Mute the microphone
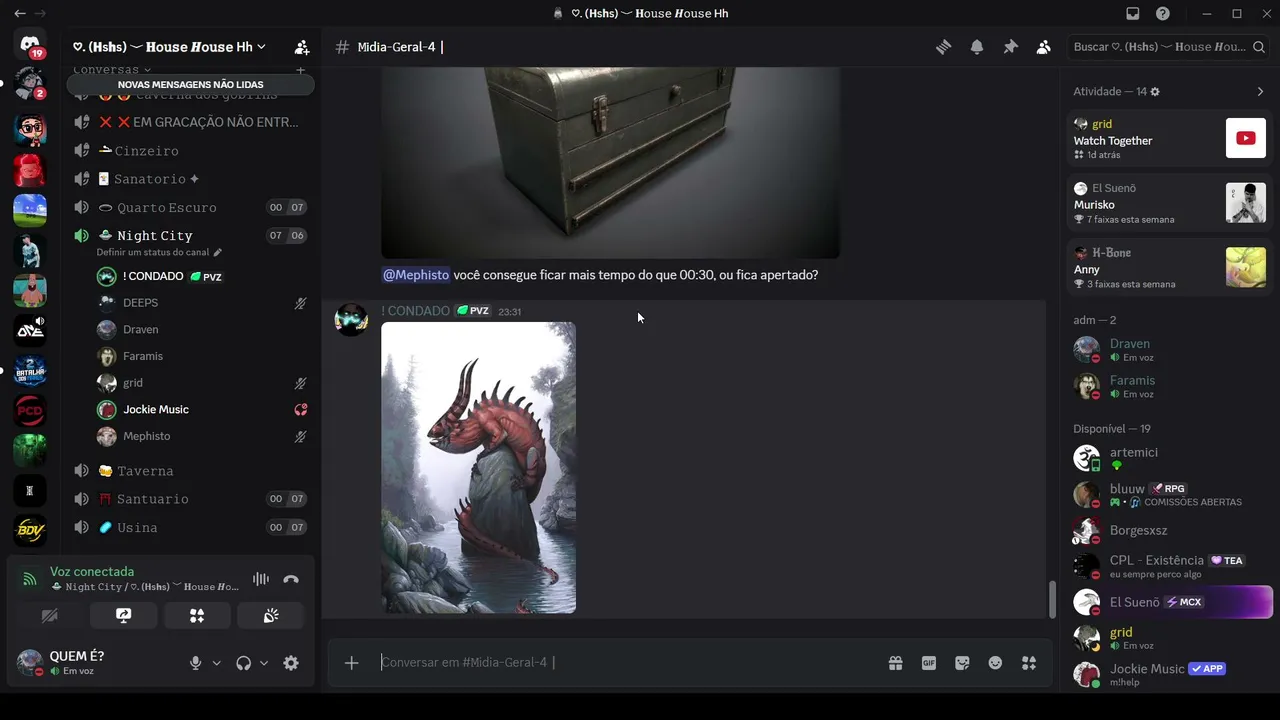The image size is (1280, 720). click(195, 663)
